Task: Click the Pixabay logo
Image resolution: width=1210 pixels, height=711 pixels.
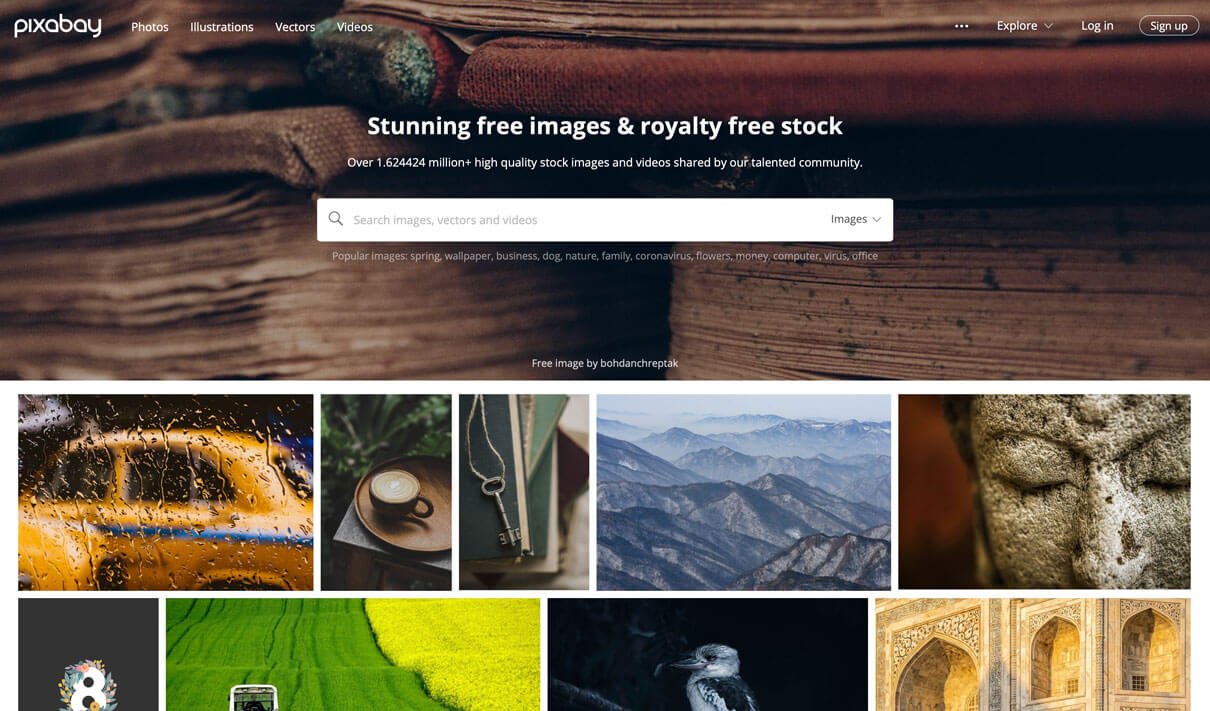Action: pyautogui.click(x=57, y=25)
